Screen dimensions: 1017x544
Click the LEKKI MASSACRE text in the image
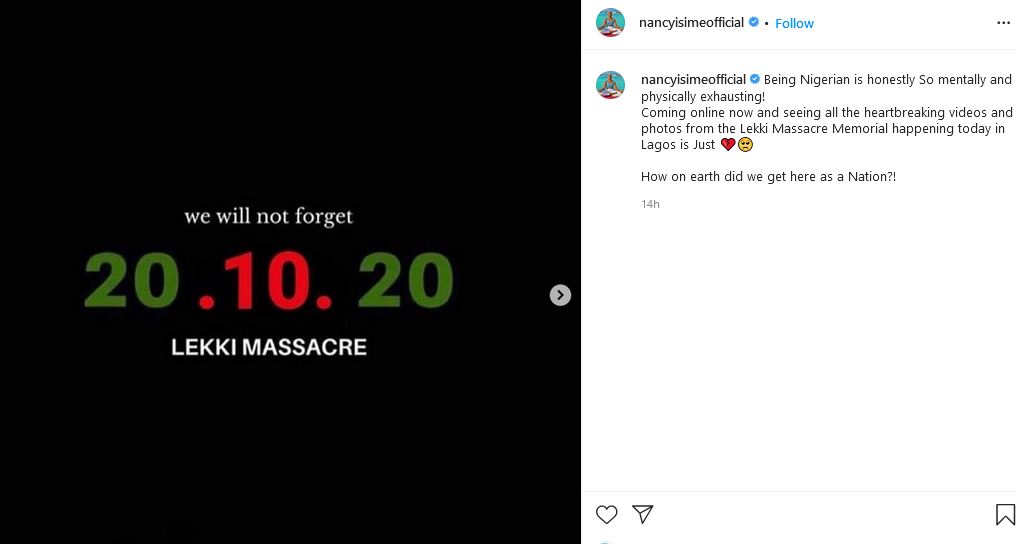(269, 348)
